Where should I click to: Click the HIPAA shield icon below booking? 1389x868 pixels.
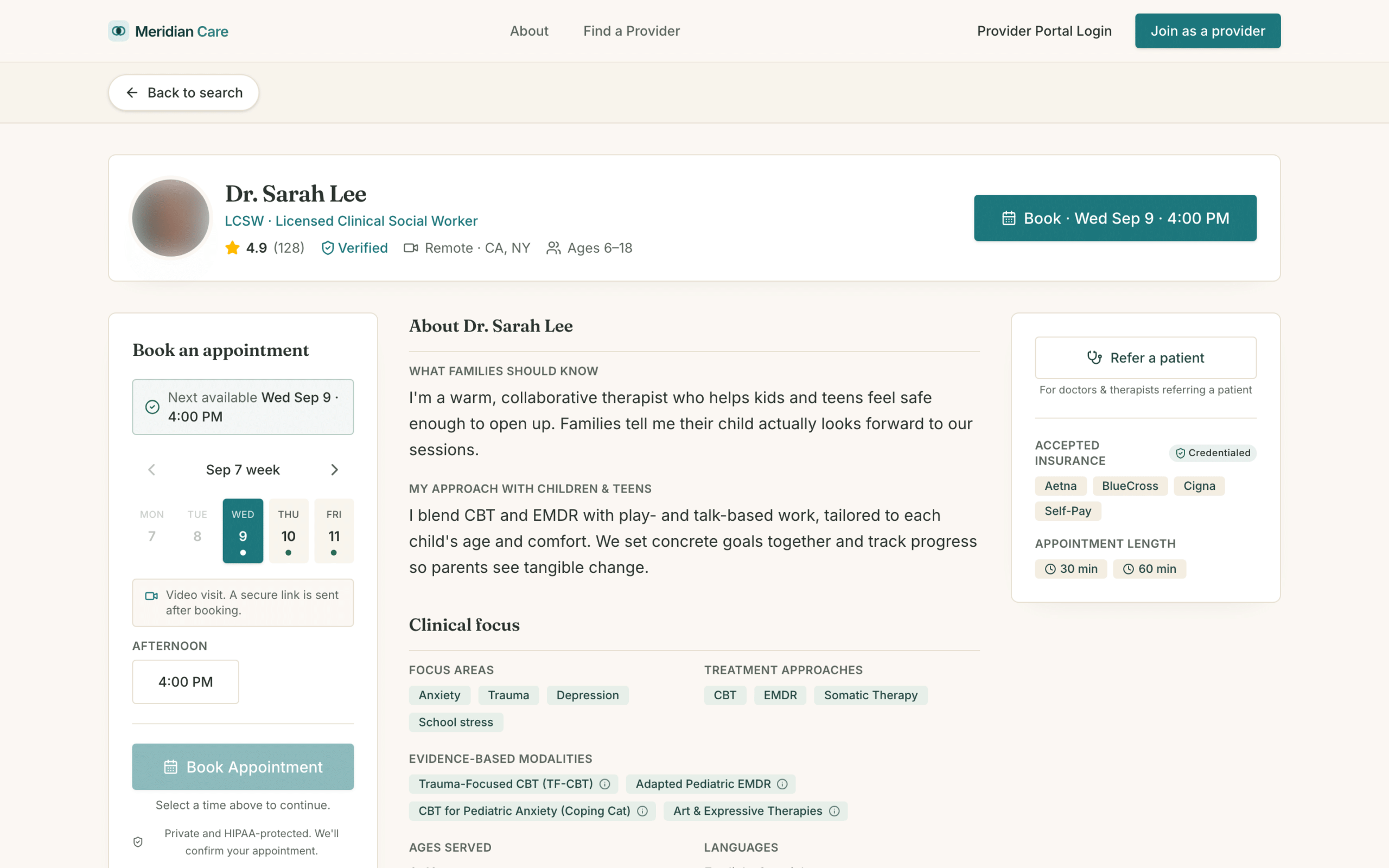(138, 842)
